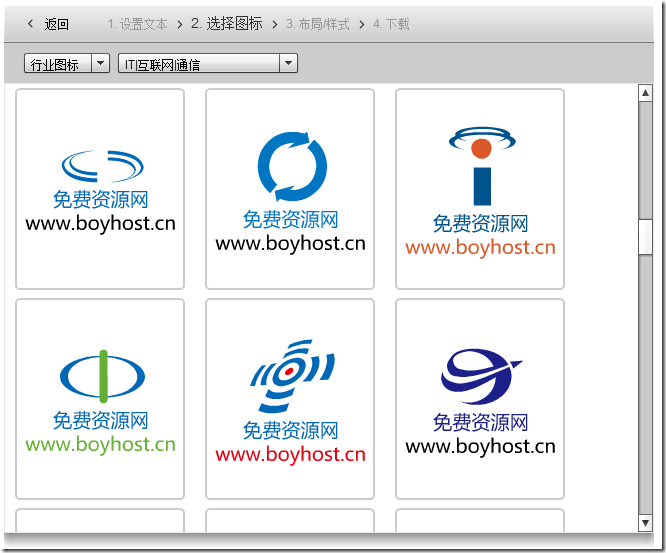Choose the dark blue orbit plane logo
This screenshot has width=666, height=553.
point(480,399)
